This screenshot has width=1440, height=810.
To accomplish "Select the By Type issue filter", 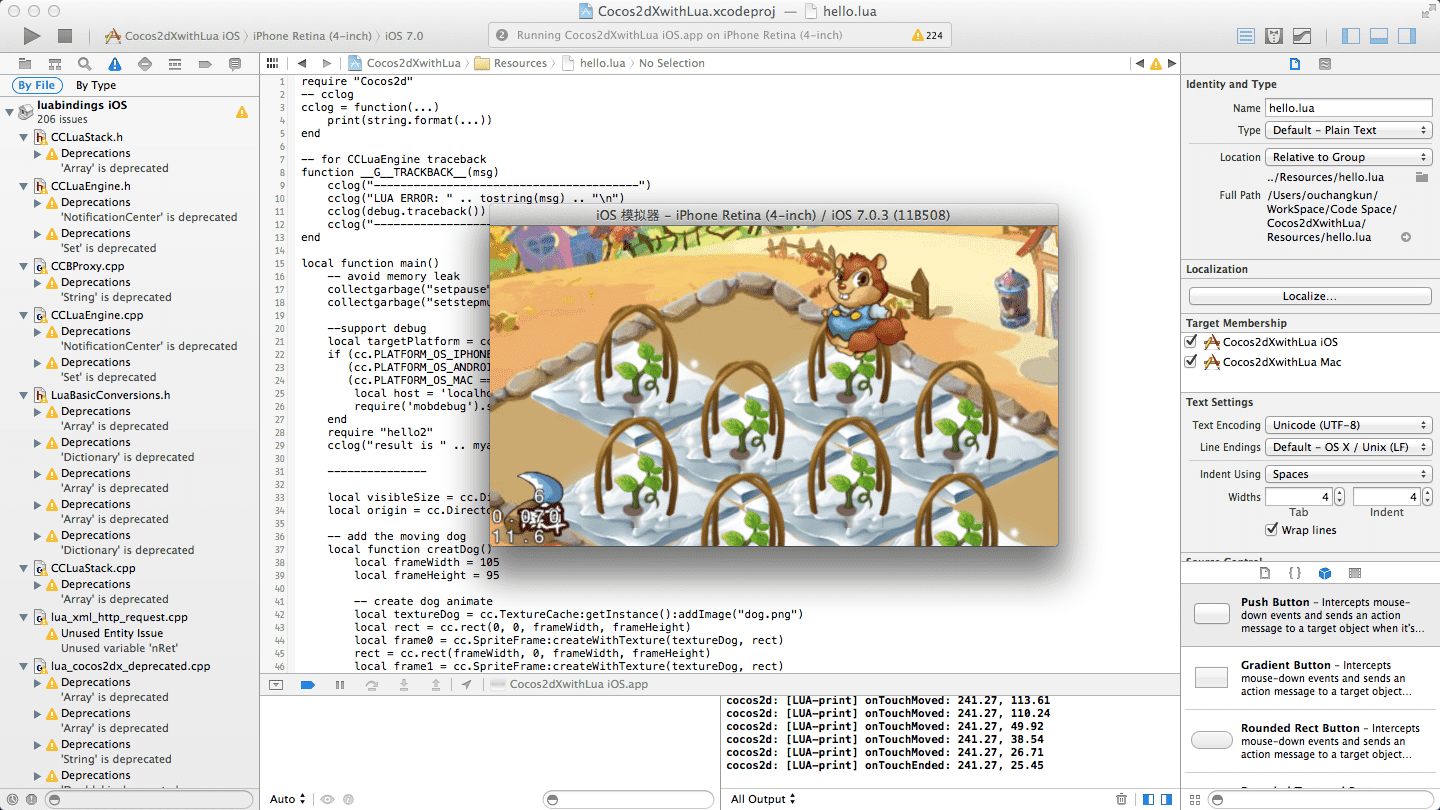I will pos(96,86).
